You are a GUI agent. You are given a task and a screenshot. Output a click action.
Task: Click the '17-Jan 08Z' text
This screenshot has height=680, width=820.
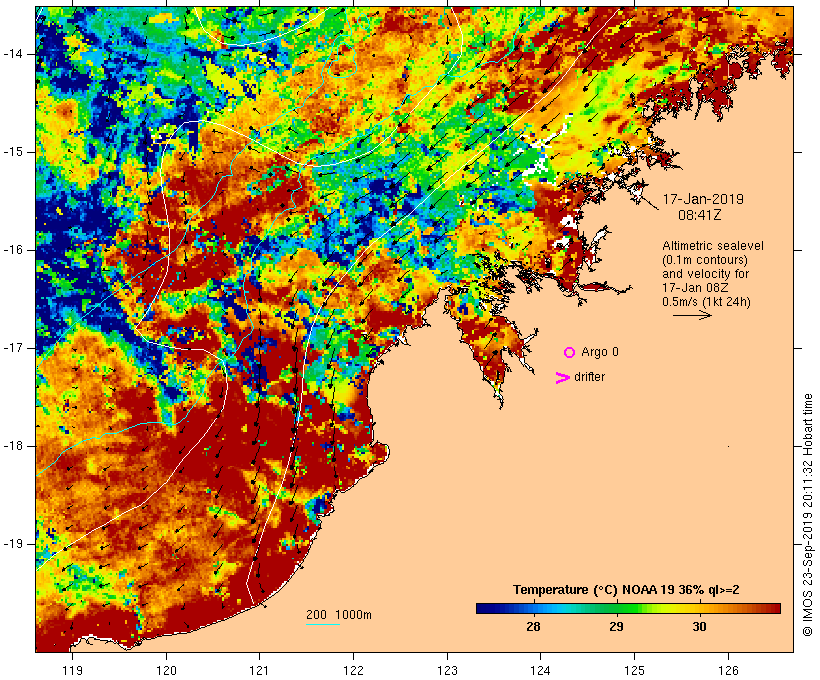[x=696, y=288]
